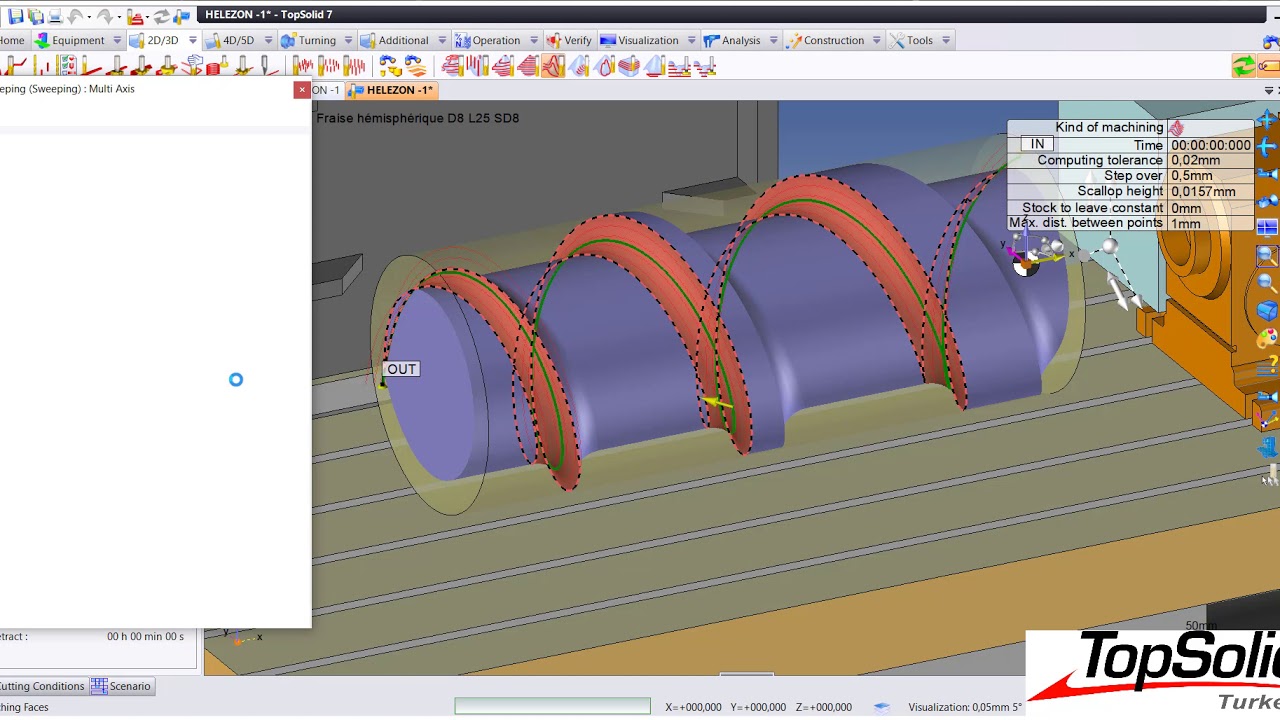Screen dimensions: 1280x720
Task: Click the '00 h 00 min 00 s' value
Action: [x=145, y=636]
